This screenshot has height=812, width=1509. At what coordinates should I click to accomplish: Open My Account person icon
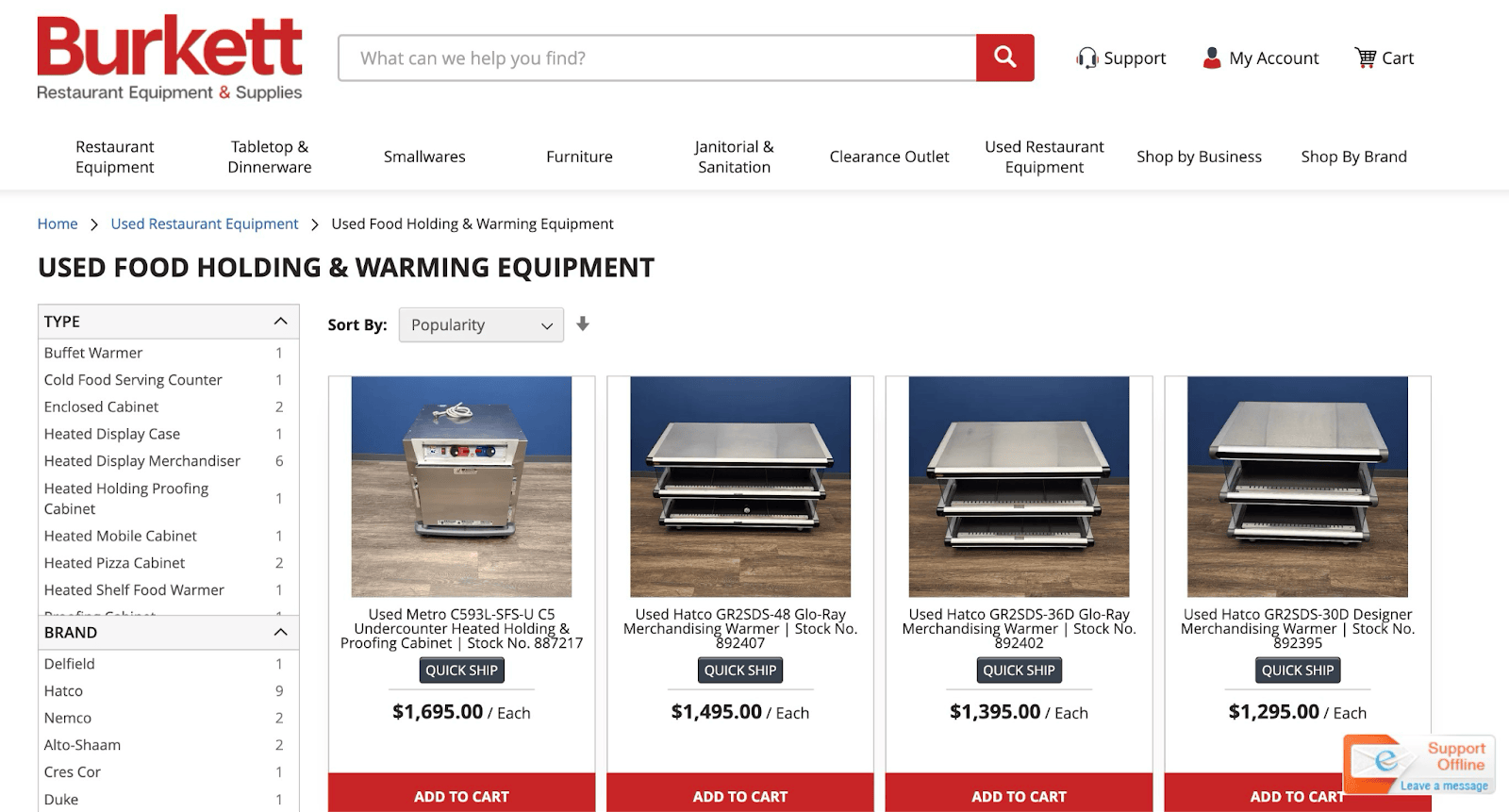[x=1212, y=58]
